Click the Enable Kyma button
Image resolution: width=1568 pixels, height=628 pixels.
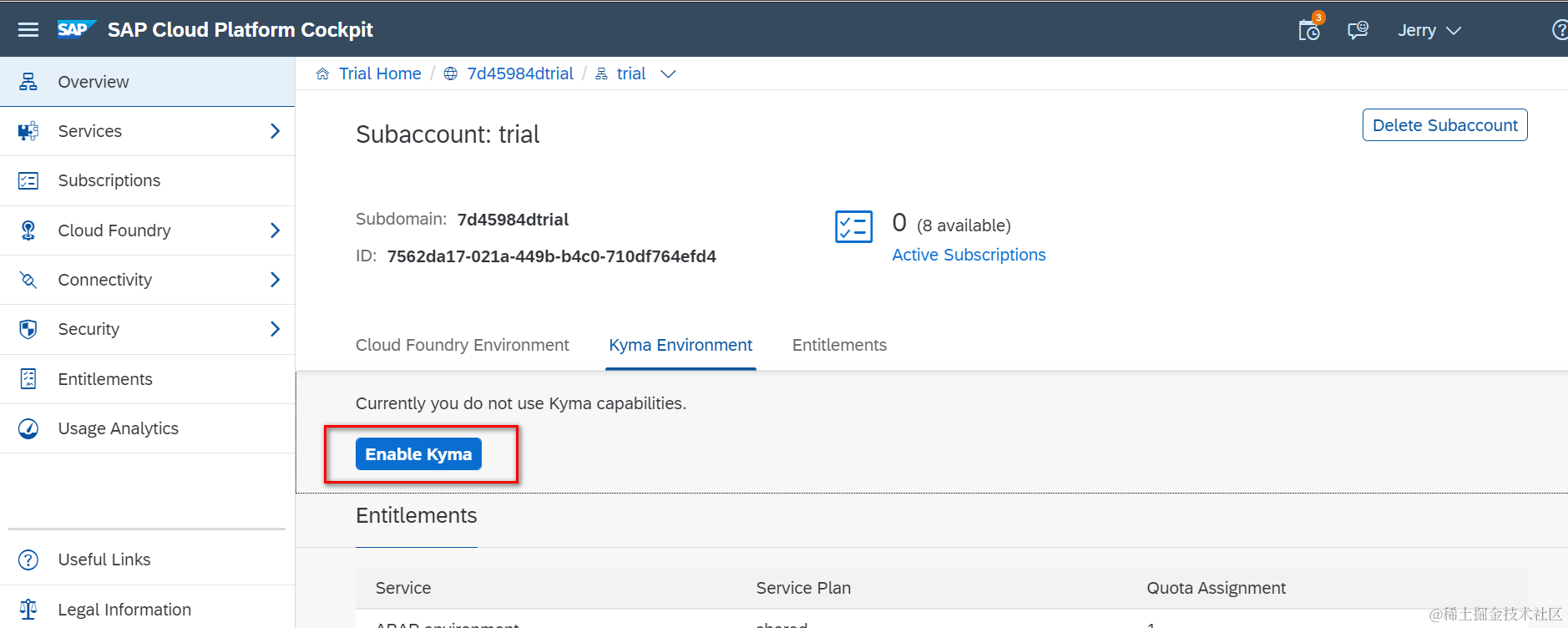click(418, 454)
